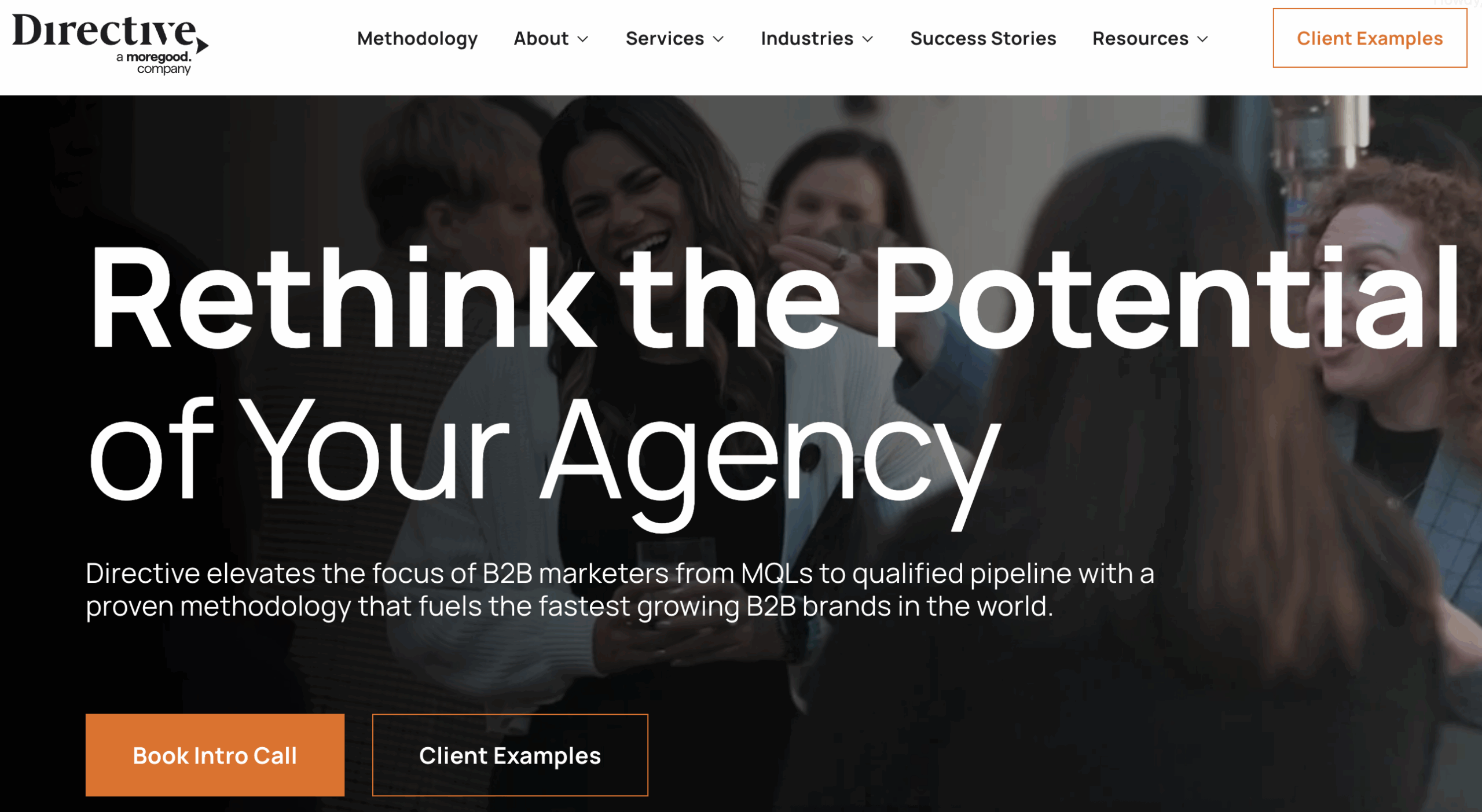
Task: Expand the Services dropdown menu
Action: (675, 39)
